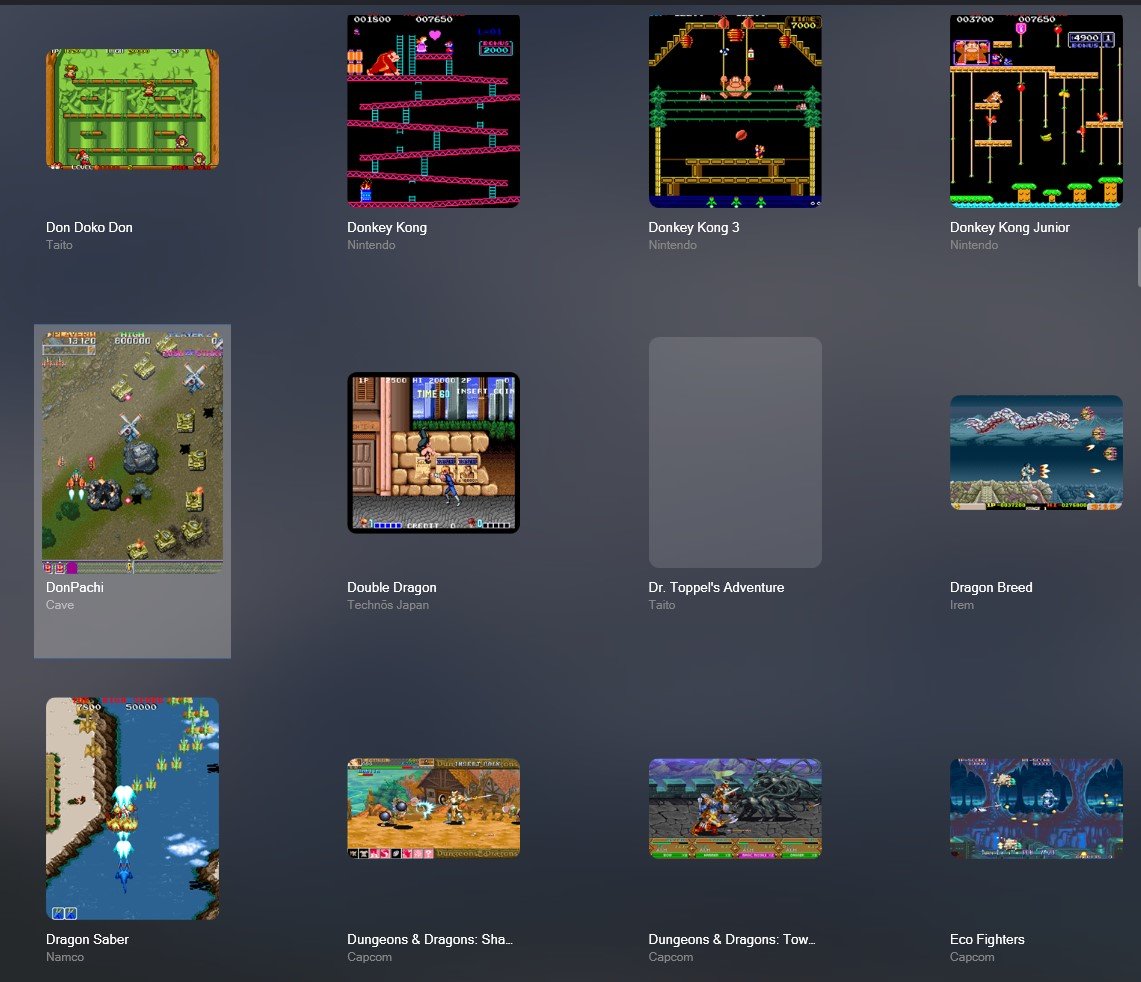
Task: Open Dungeons & Dragons: Tow... thumbnail
Action: pyautogui.click(x=735, y=809)
